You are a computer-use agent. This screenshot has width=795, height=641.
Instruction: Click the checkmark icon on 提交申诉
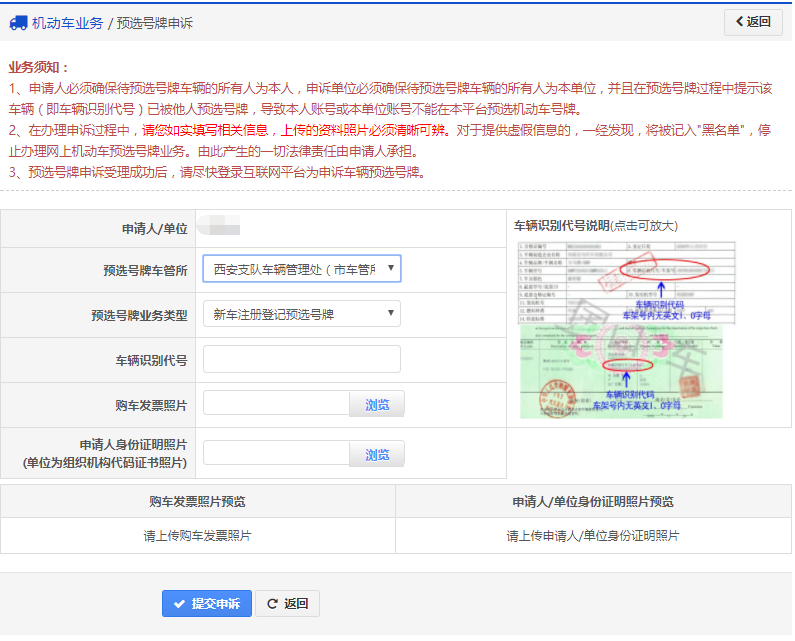[179, 604]
